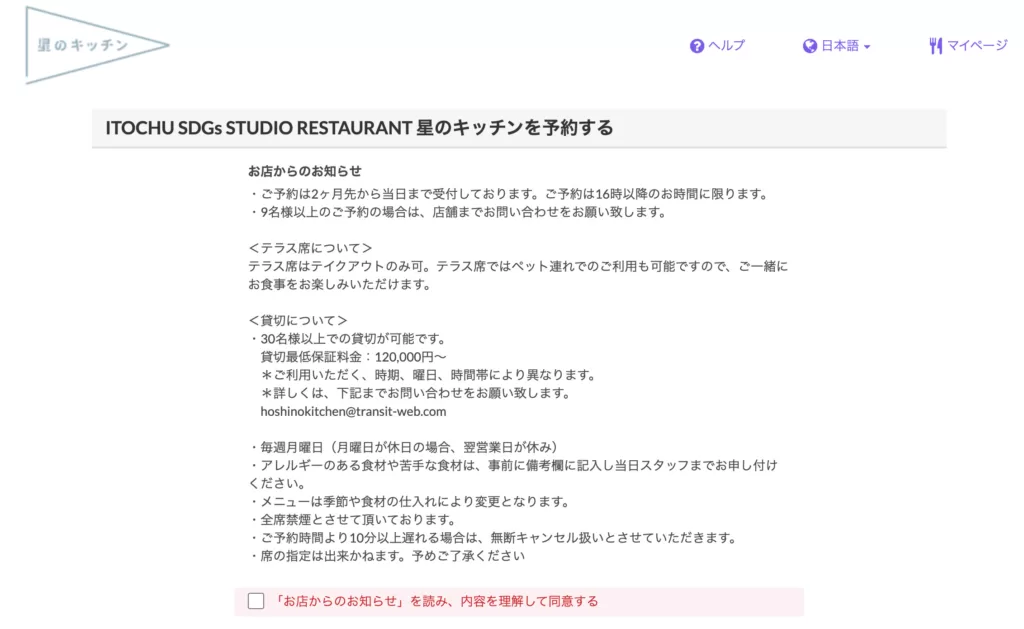Click the globe language icon
Image resolution: width=1024 pixels, height=629 pixels.
pyautogui.click(x=810, y=46)
